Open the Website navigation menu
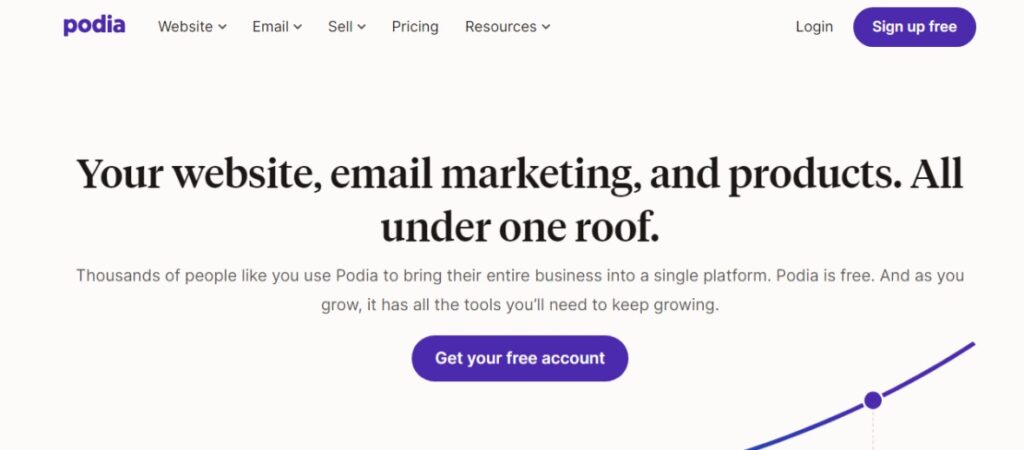Image resolution: width=1024 pixels, height=450 pixels. pos(192,27)
